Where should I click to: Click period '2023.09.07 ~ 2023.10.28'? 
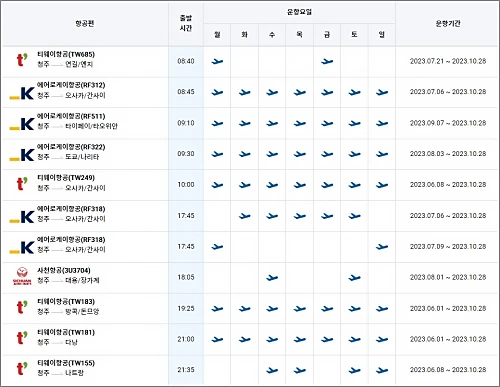click(x=448, y=123)
